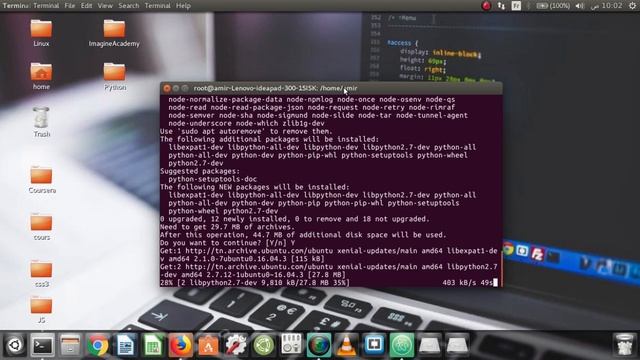Open the second drive icon in the dock
Viewport: 640px width, 360px height.
(457, 345)
